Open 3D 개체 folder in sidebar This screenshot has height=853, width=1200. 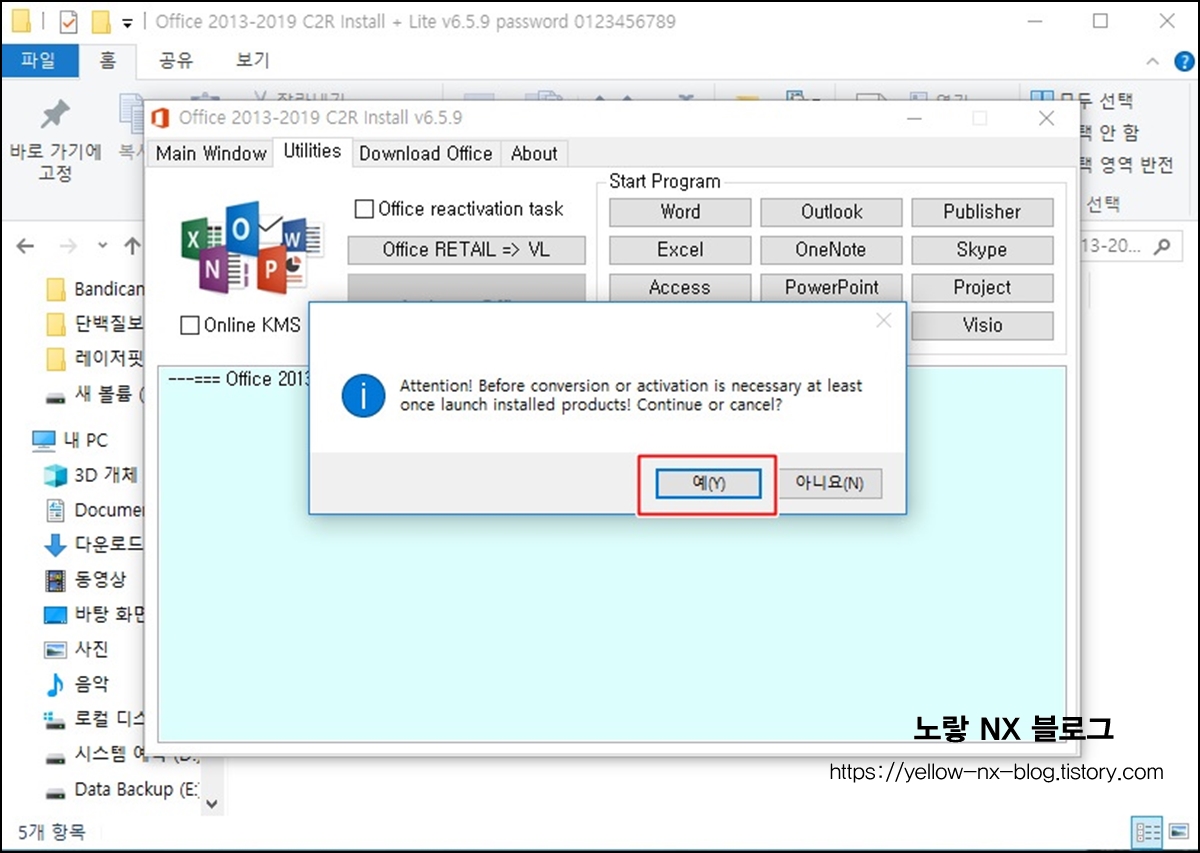tap(92, 475)
